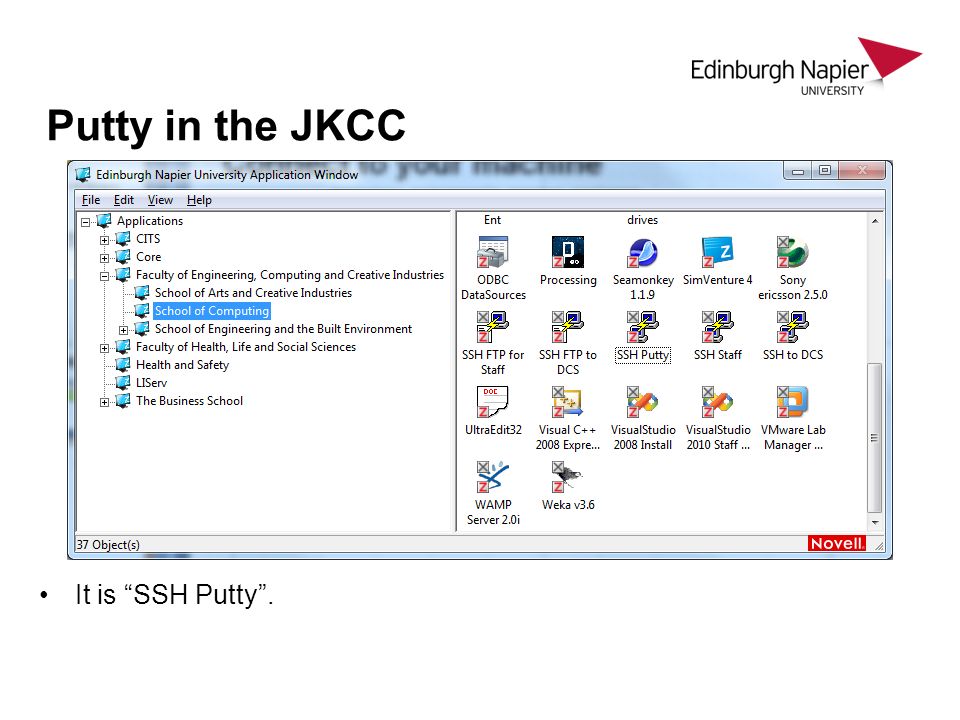Select the Core folder label
The image size is (960, 720).
(x=149, y=257)
